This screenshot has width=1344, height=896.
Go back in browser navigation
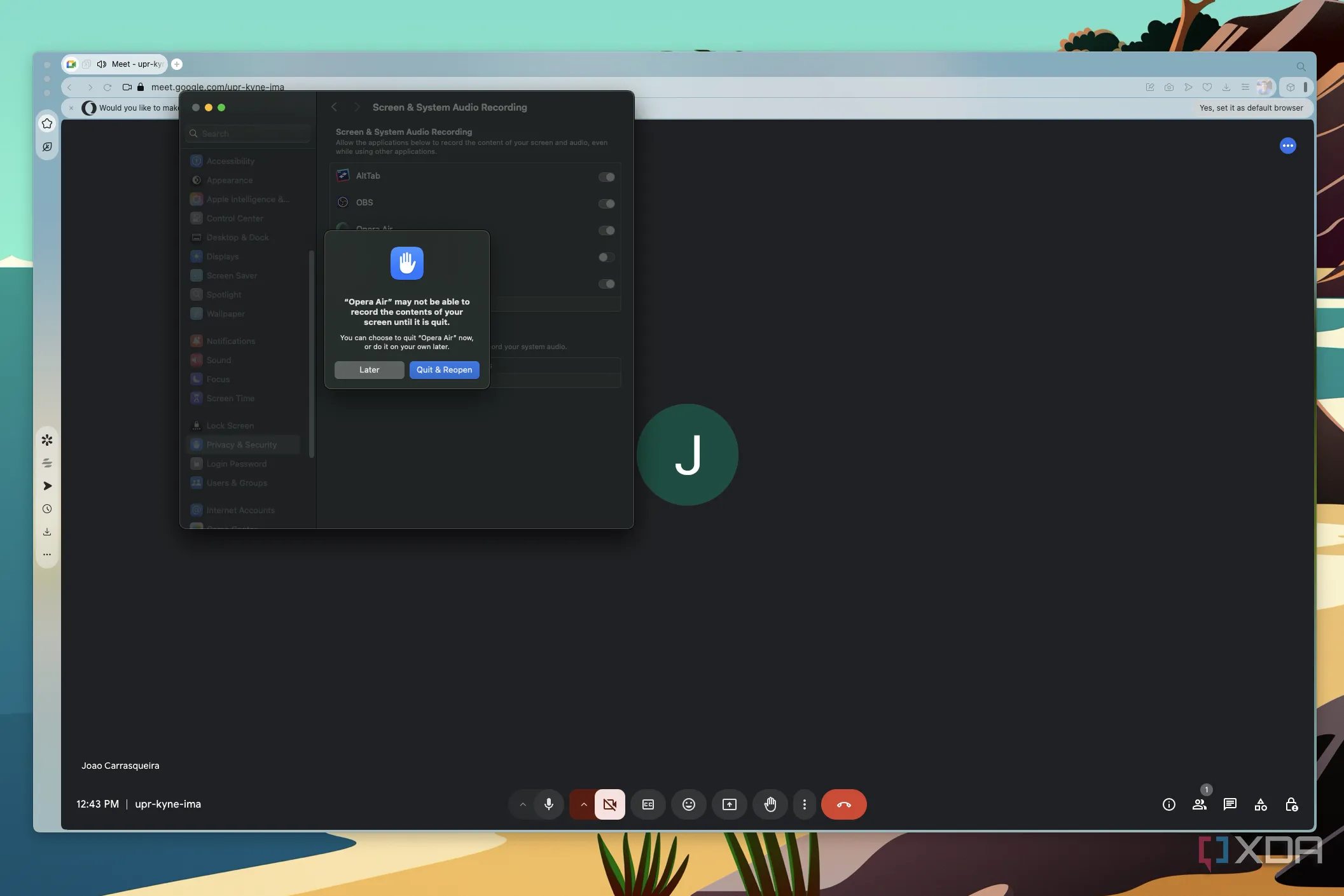[69, 87]
